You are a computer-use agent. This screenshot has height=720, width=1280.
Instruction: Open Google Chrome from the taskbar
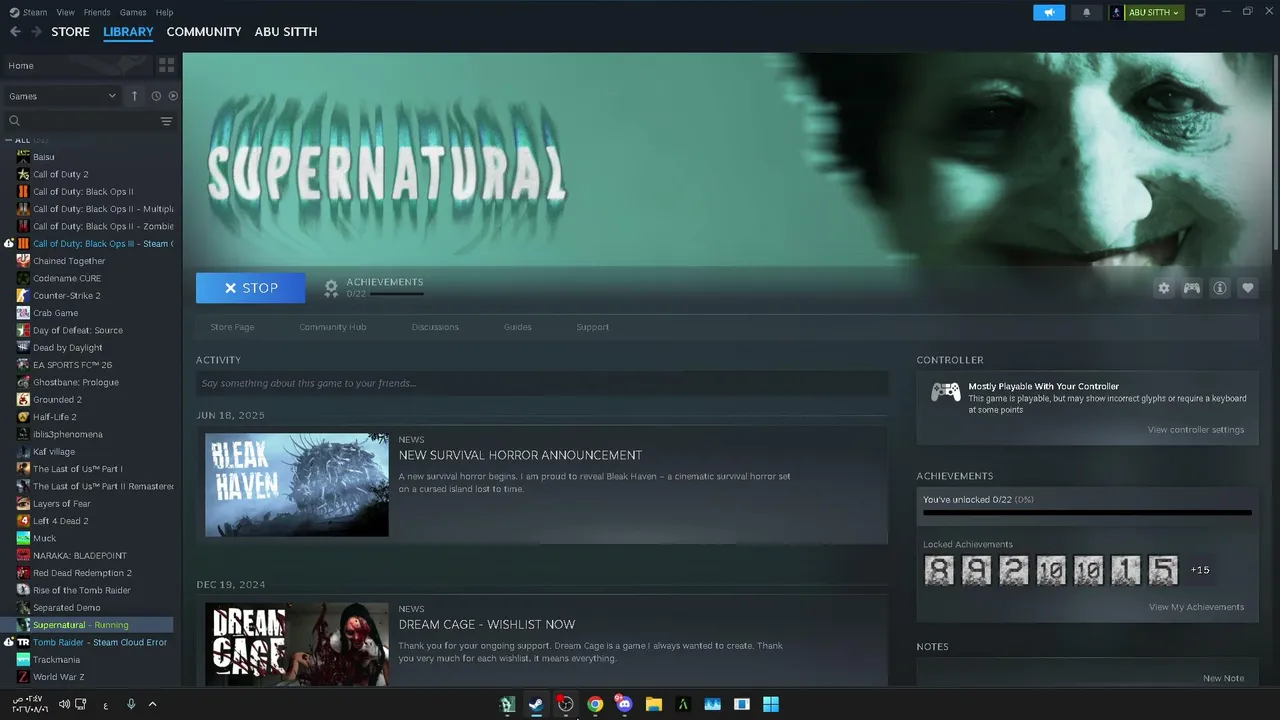(595, 704)
